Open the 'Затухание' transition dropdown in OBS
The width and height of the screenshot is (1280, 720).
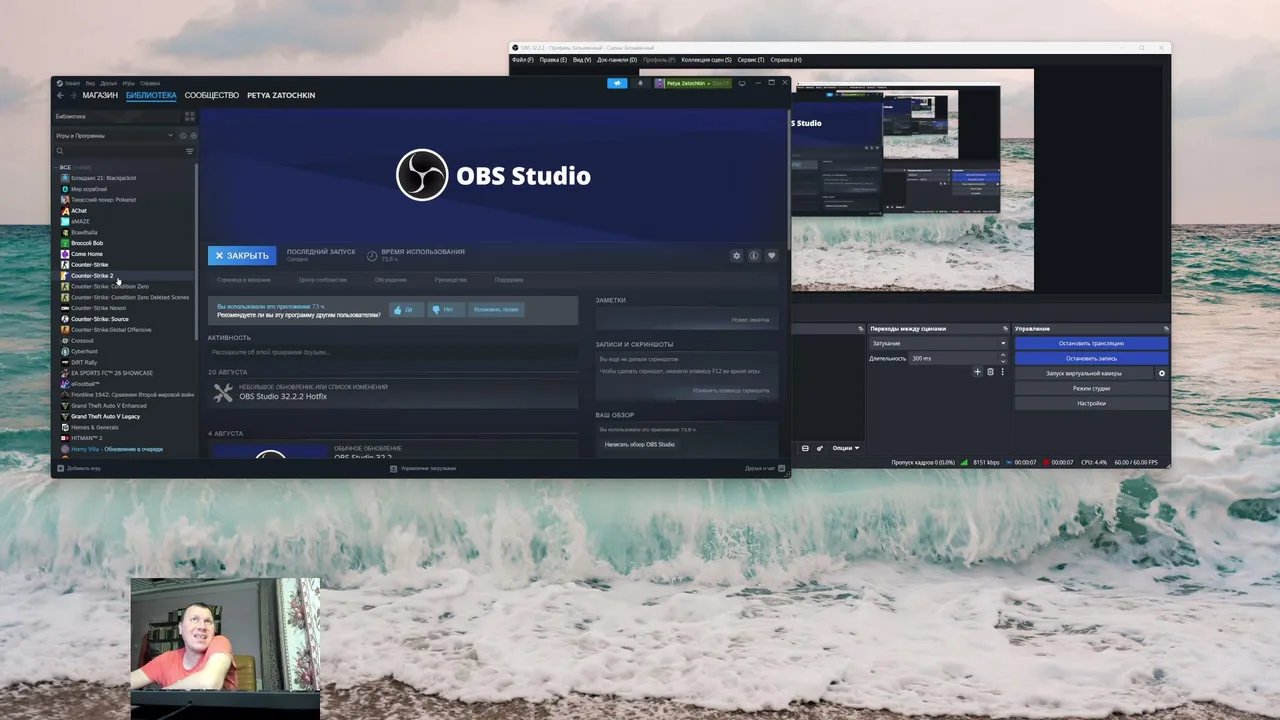[938, 343]
